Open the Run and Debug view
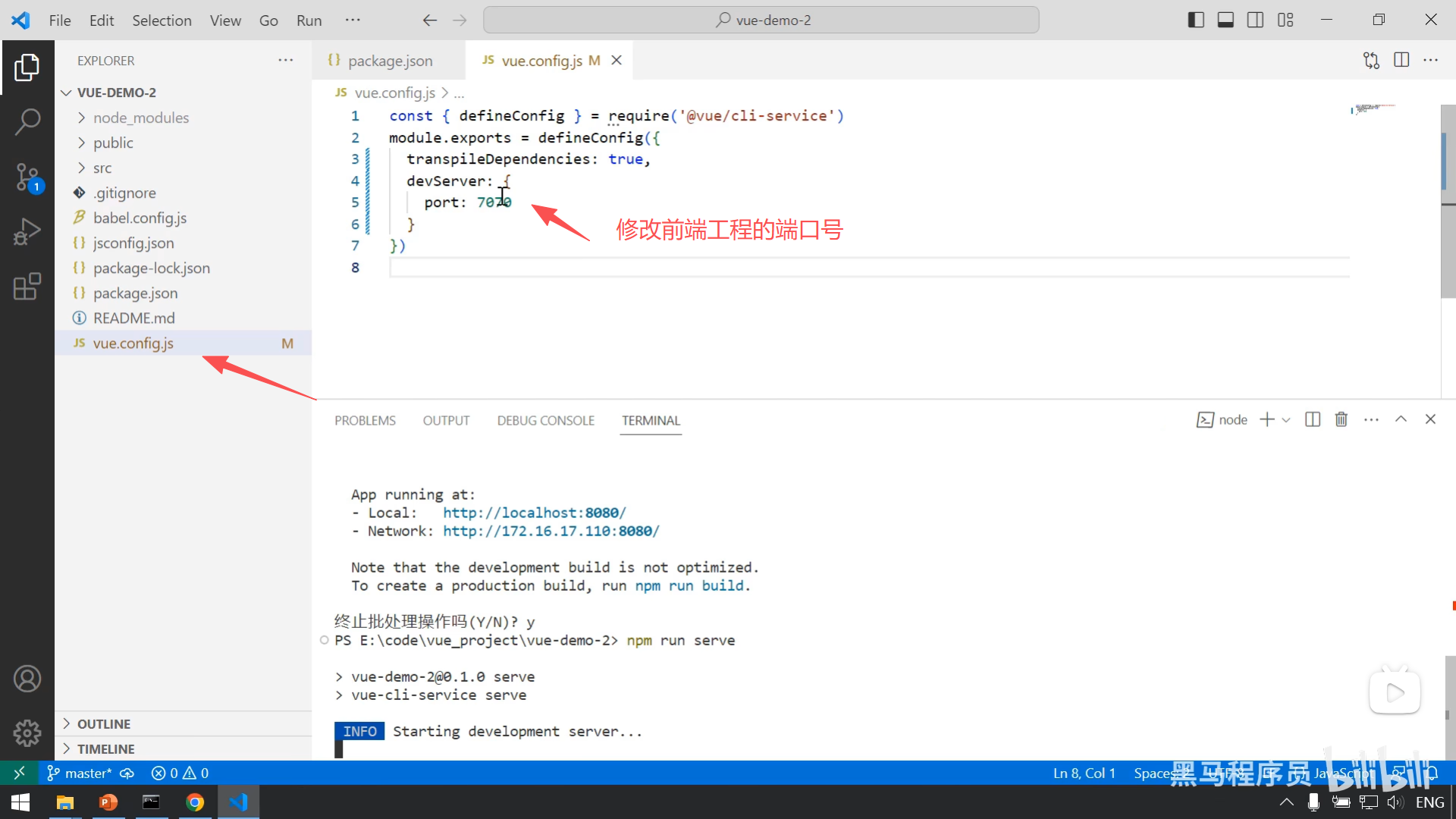Viewport: 1456px width, 819px height. pos(27,231)
